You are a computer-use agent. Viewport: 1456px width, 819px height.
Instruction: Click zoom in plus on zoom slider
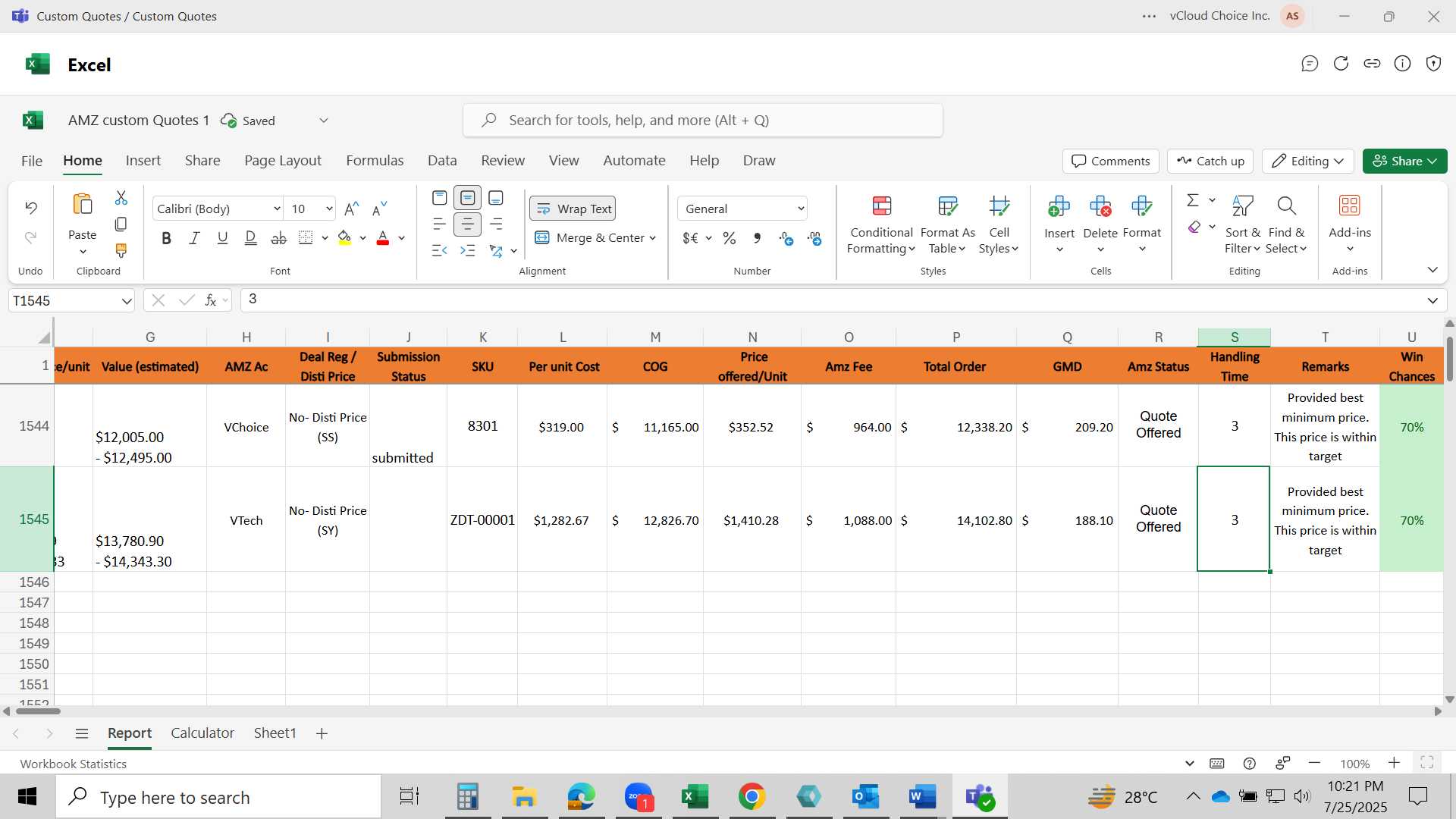[x=1394, y=763]
